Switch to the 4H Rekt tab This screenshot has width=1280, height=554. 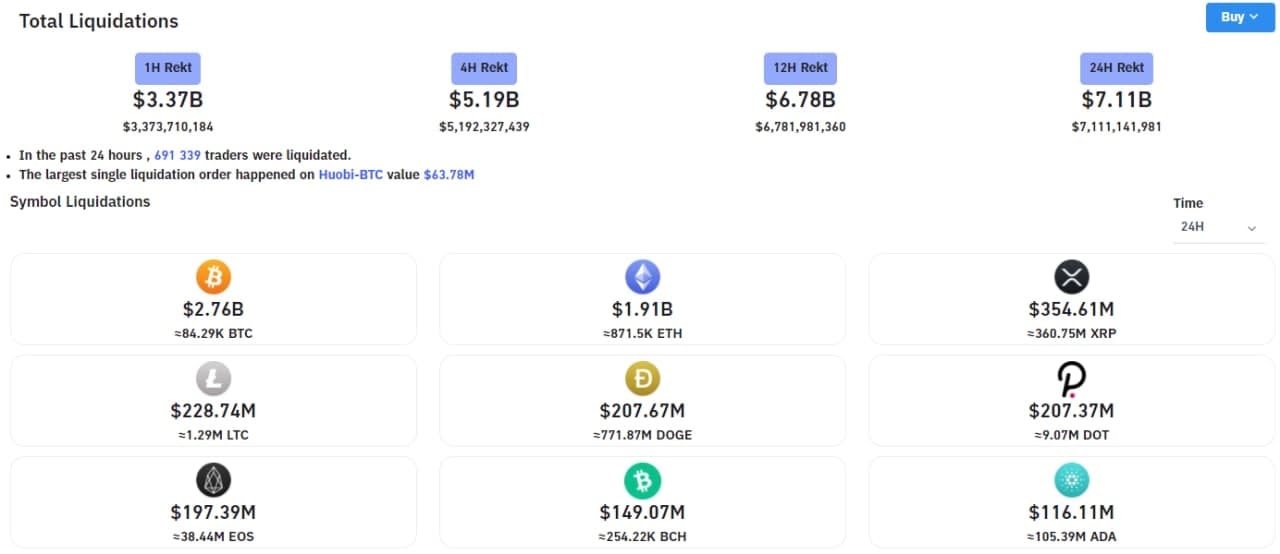point(484,68)
